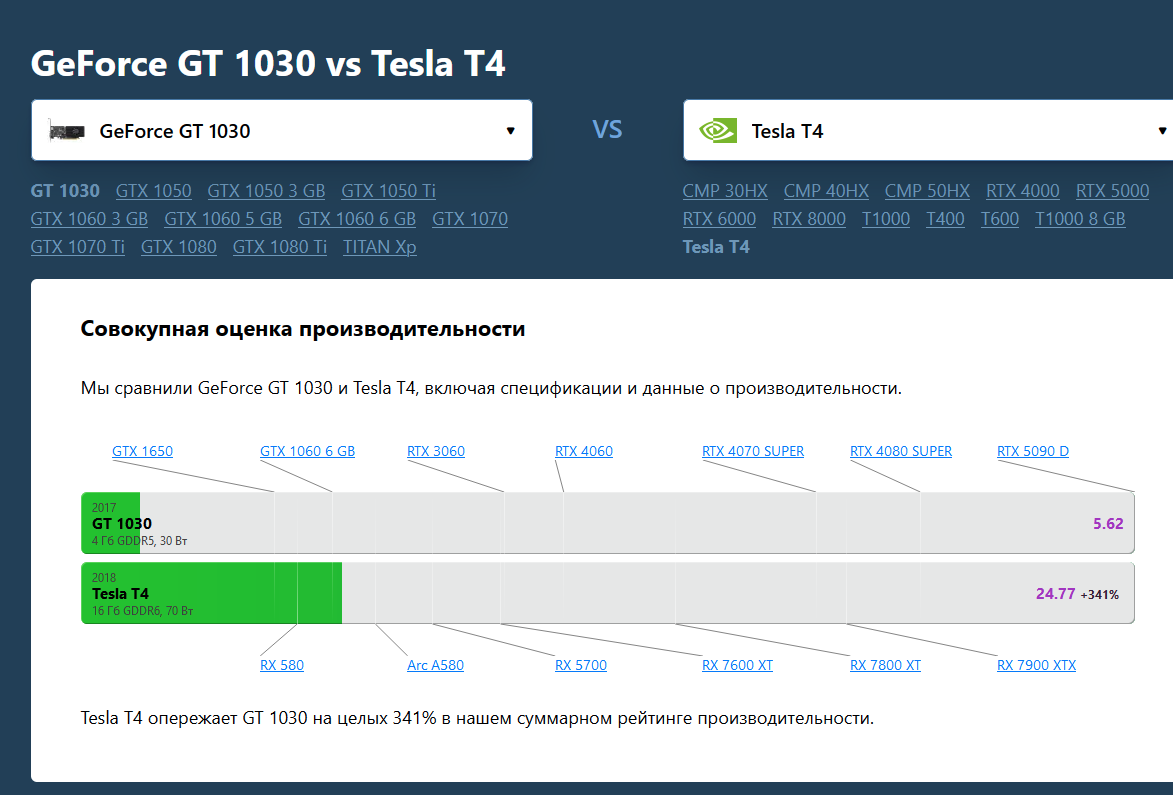Open RTX 4080 SUPER chart marker link
1173x795 pixels.
pyautogui.click(x=901, y=451)
